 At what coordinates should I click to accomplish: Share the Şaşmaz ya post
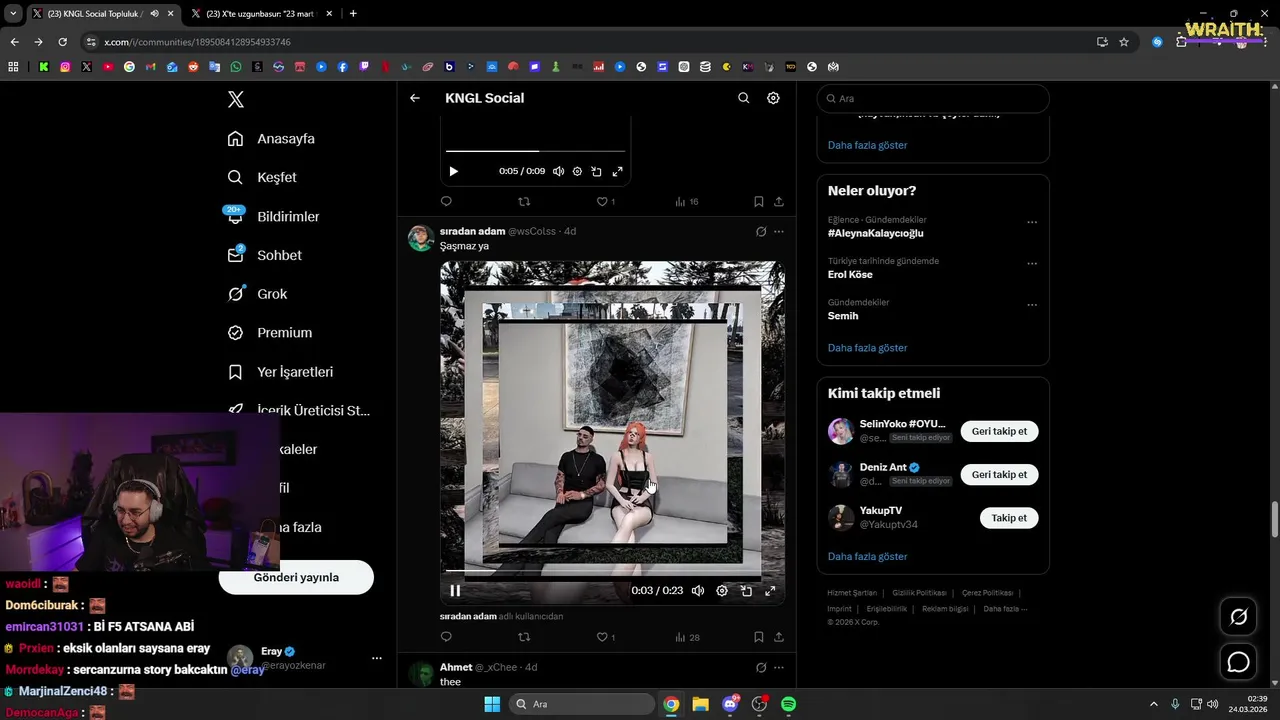[779, 637]
